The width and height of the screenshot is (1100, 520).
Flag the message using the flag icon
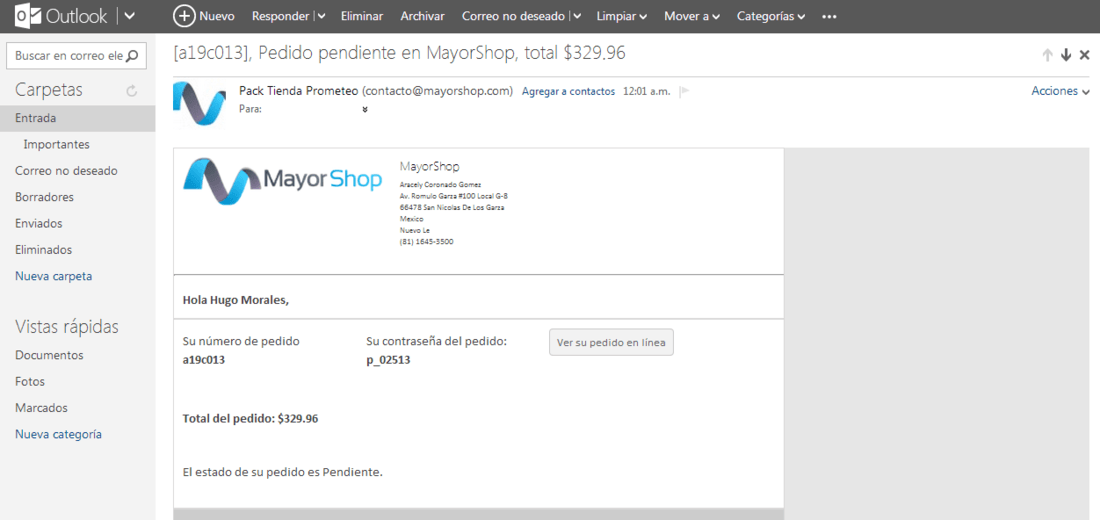coord(685,91)
